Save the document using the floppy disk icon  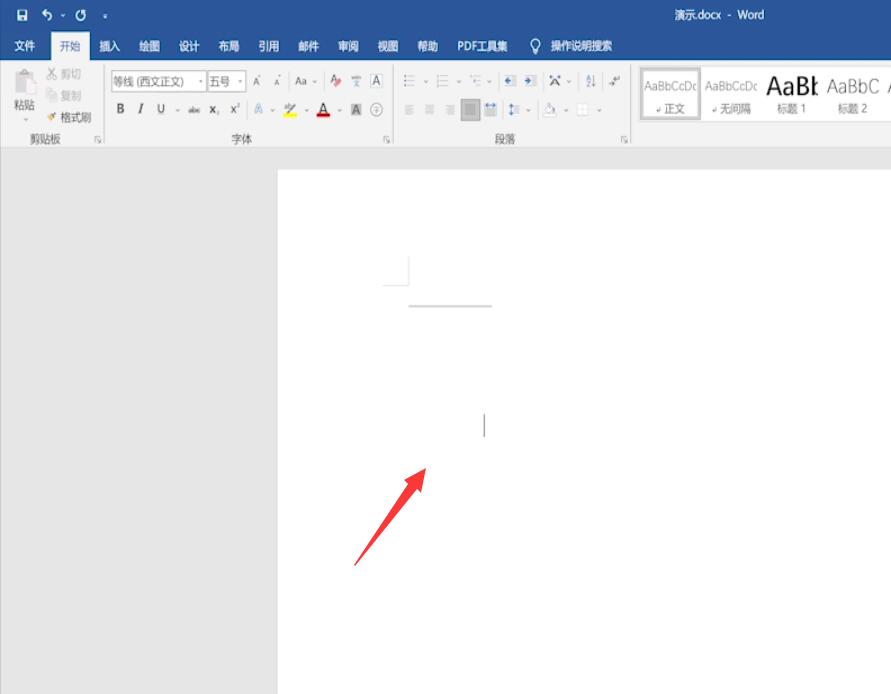(x=22, y=15)
